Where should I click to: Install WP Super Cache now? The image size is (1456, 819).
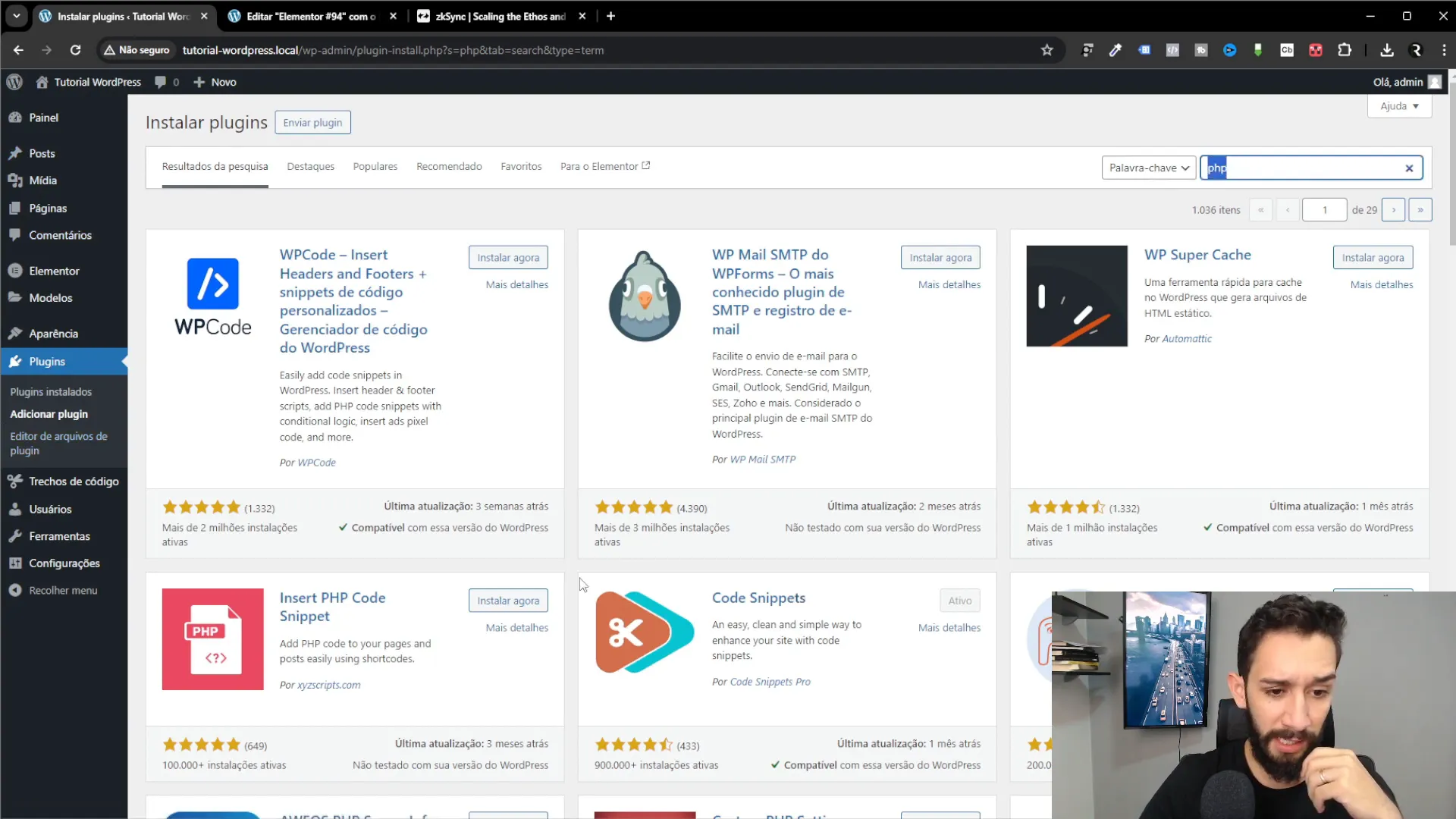click(x=1373, y=258)
